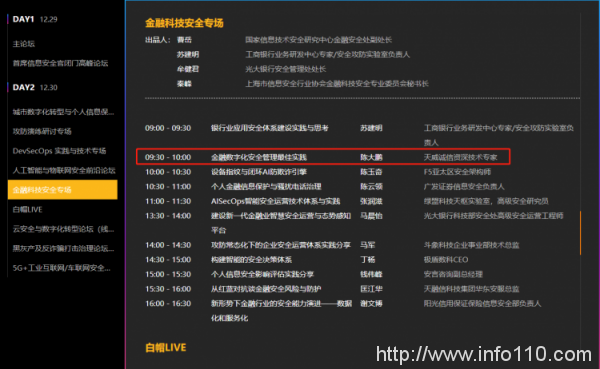
Task: Click the 09:30 - 10:00 time slot
Action: point(168,157)
